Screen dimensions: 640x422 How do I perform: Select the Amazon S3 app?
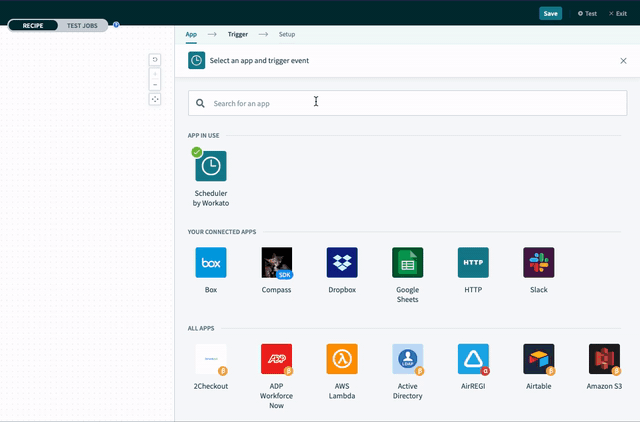click(604, 359)
